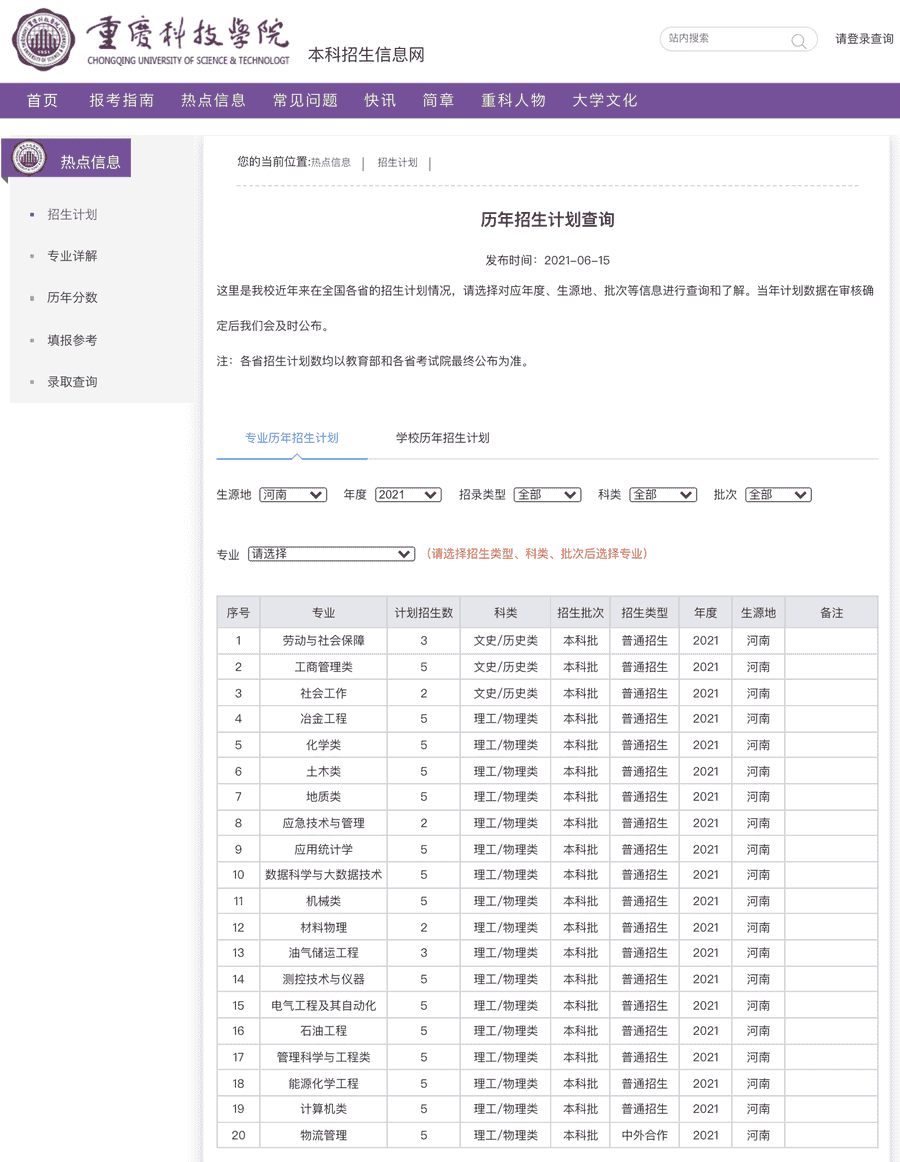The image size is (900, 1162).
Task: Click the university logo emblem
Action: [x=42, y=40]
